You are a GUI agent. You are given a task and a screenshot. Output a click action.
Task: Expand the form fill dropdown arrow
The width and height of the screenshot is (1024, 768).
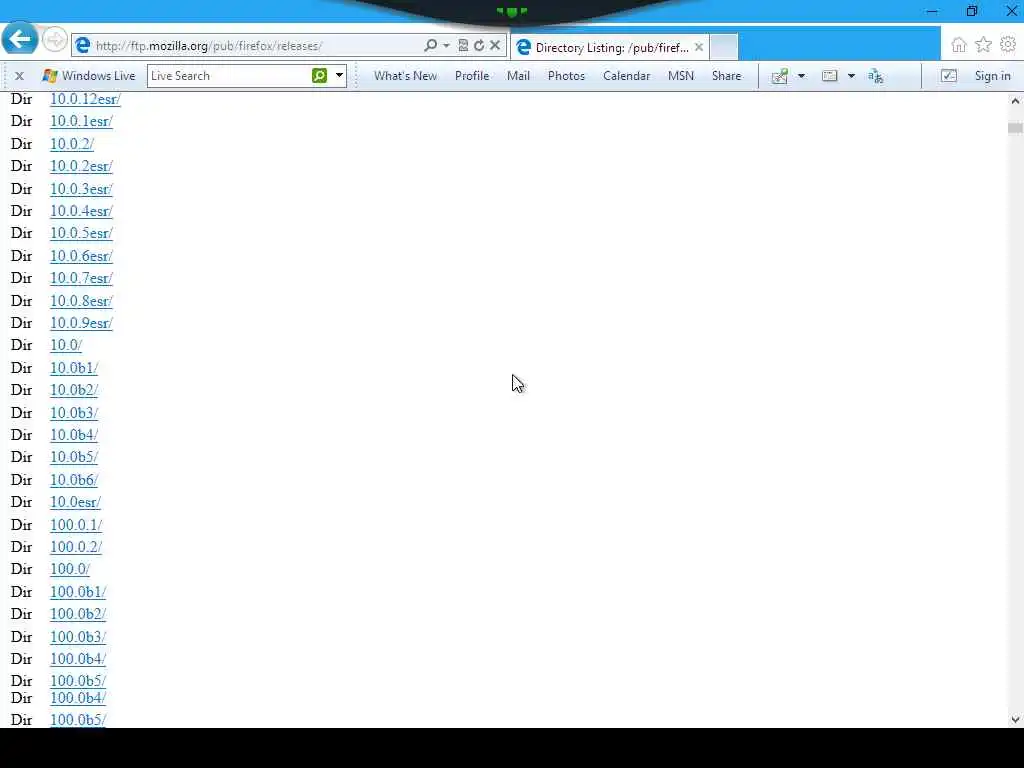tap(851, 76)
